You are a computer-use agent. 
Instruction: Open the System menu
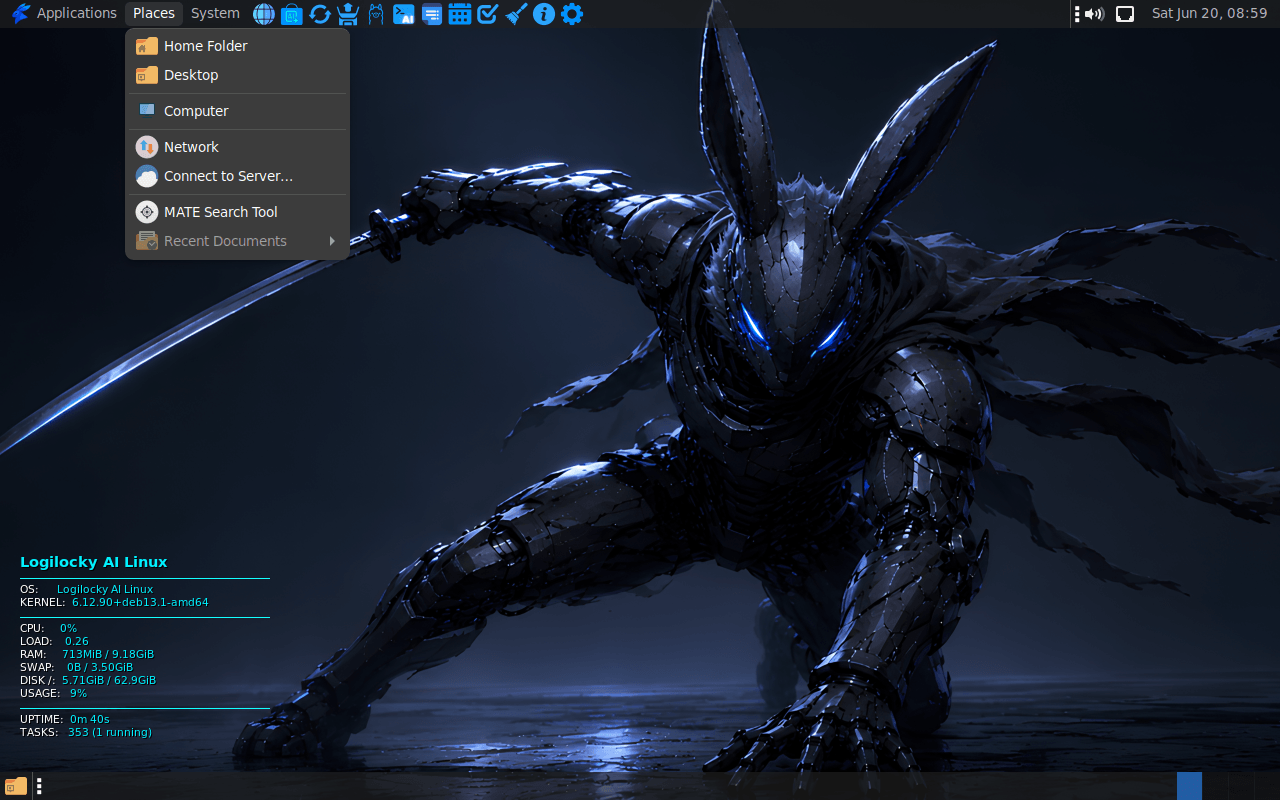click(215, 13)
